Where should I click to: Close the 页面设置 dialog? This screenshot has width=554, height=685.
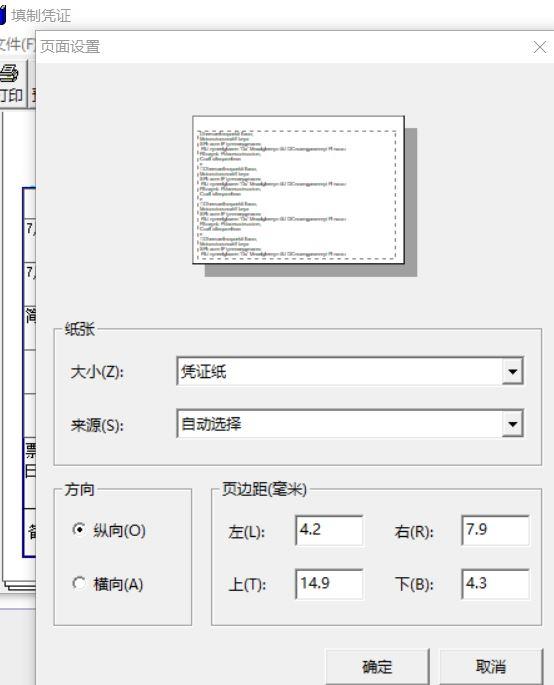540,47
